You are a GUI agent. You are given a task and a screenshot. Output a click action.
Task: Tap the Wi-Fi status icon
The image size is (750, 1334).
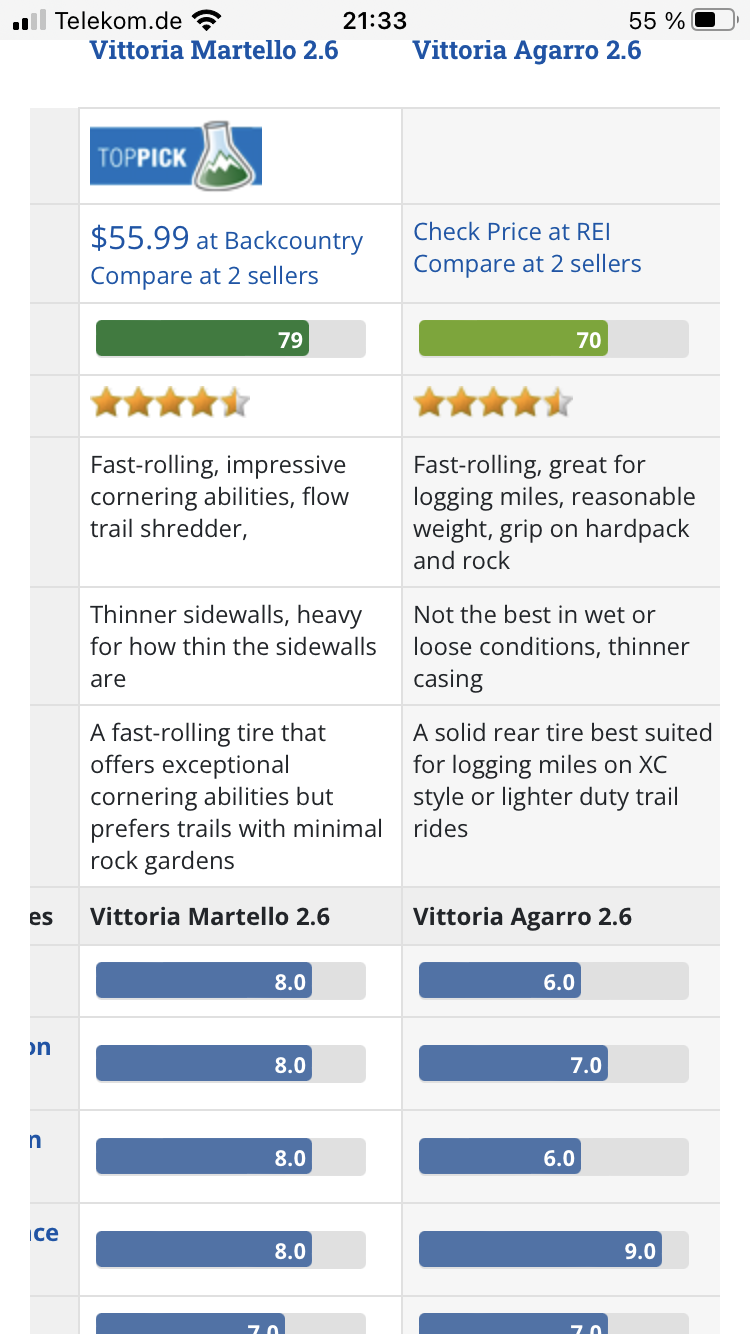(x=207, y=20)
